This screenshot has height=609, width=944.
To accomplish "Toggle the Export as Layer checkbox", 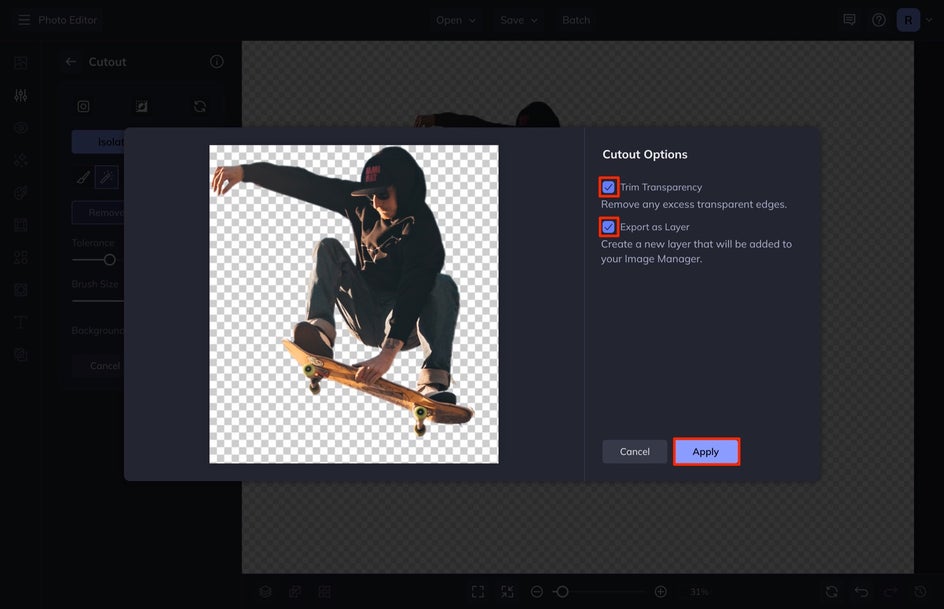I will click(x=609, y=227).
